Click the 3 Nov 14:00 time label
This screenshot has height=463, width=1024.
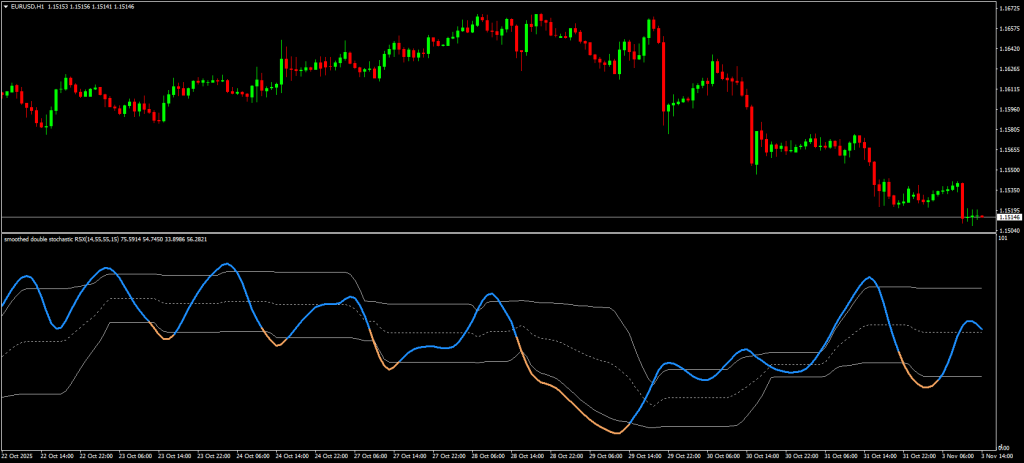pyautogui.click(x=1000, y=455)
